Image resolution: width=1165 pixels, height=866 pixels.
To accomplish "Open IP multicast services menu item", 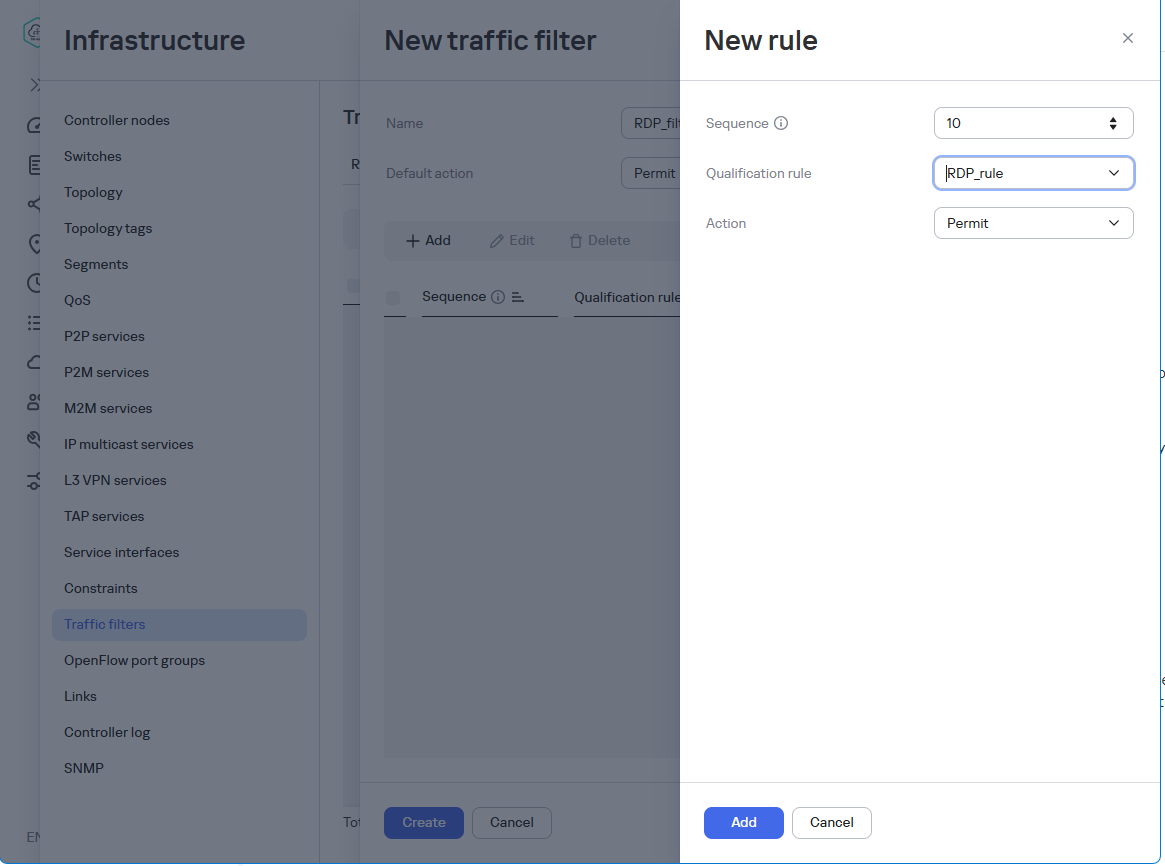I will [129, 445].
